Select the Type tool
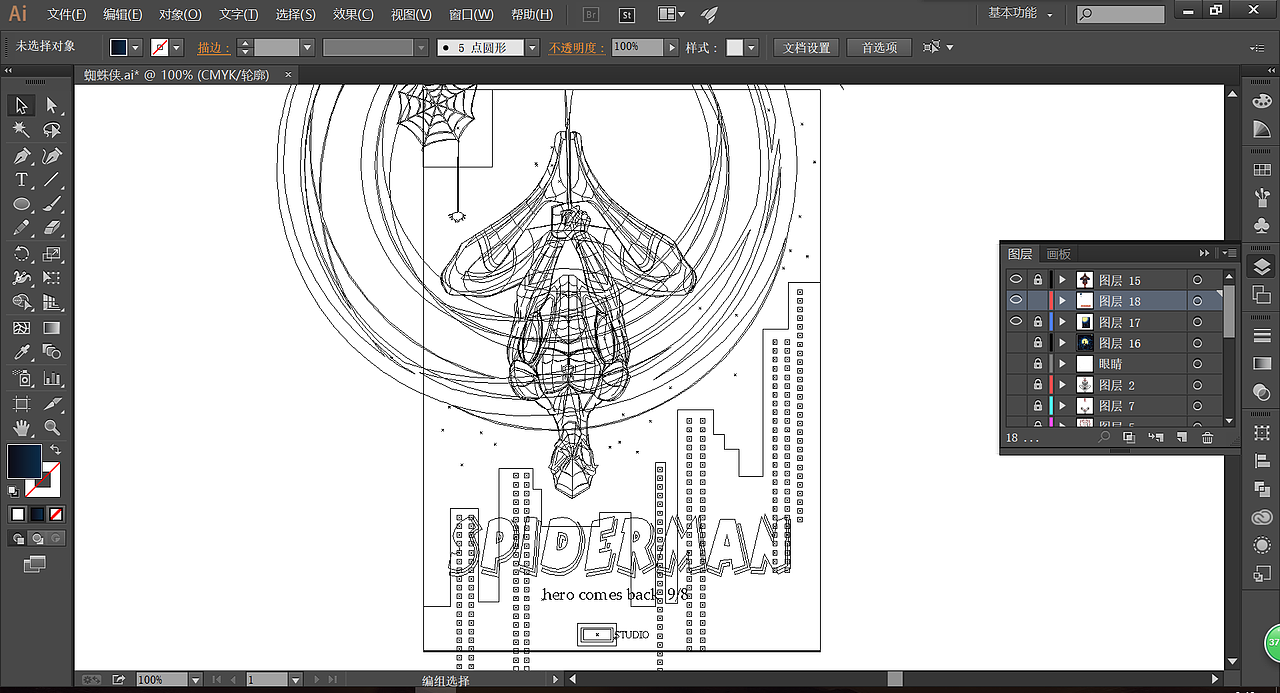Screen dimensions: 1280x693 pyautogui.click(x=21, y=179)
